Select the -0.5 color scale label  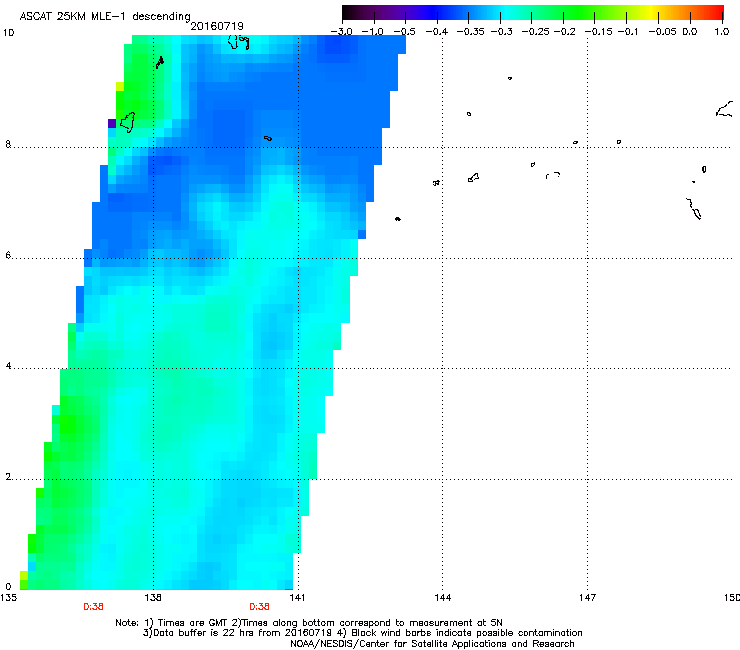[x=404, y=32]
